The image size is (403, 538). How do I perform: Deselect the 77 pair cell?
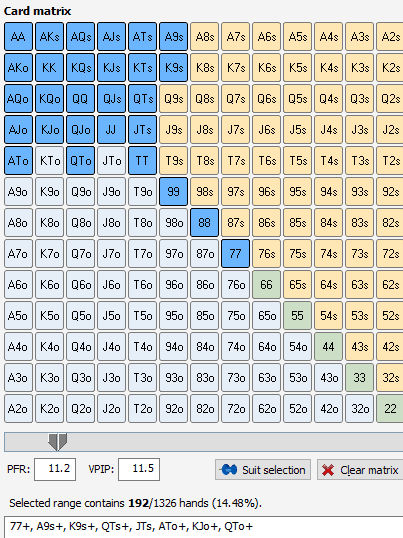point(236,254)
